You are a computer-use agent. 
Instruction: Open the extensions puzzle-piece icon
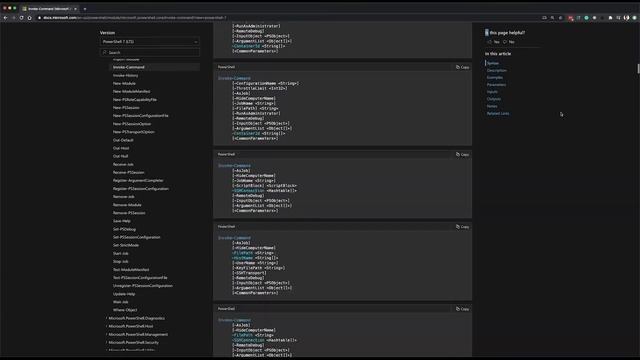tap(610, 18)
